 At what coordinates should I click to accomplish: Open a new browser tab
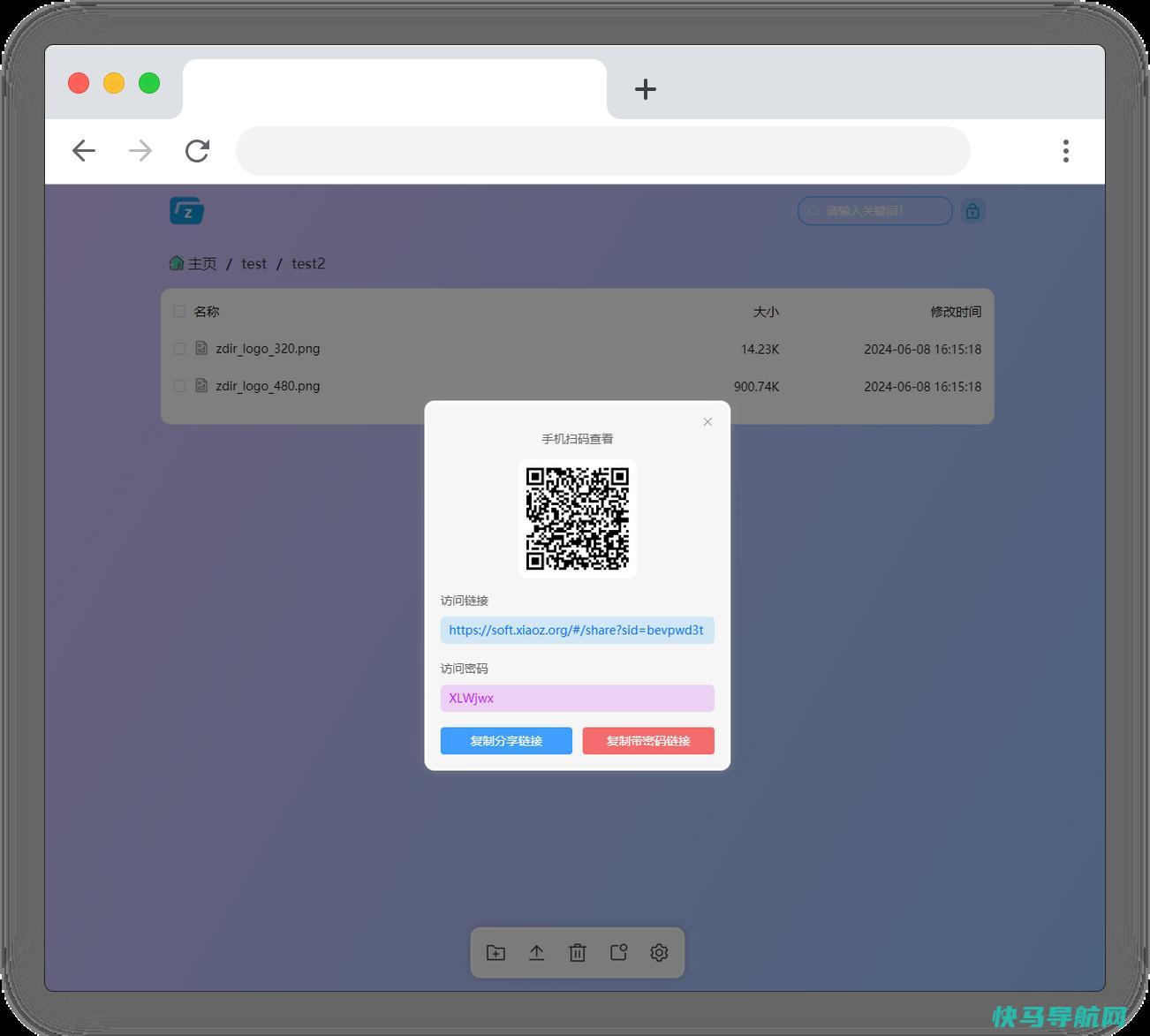(646, 89)
